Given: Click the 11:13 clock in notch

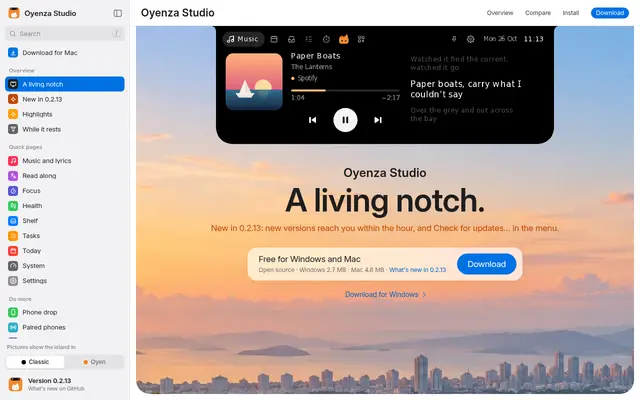Looking at the screenshot, I should (x=533, y=39).
